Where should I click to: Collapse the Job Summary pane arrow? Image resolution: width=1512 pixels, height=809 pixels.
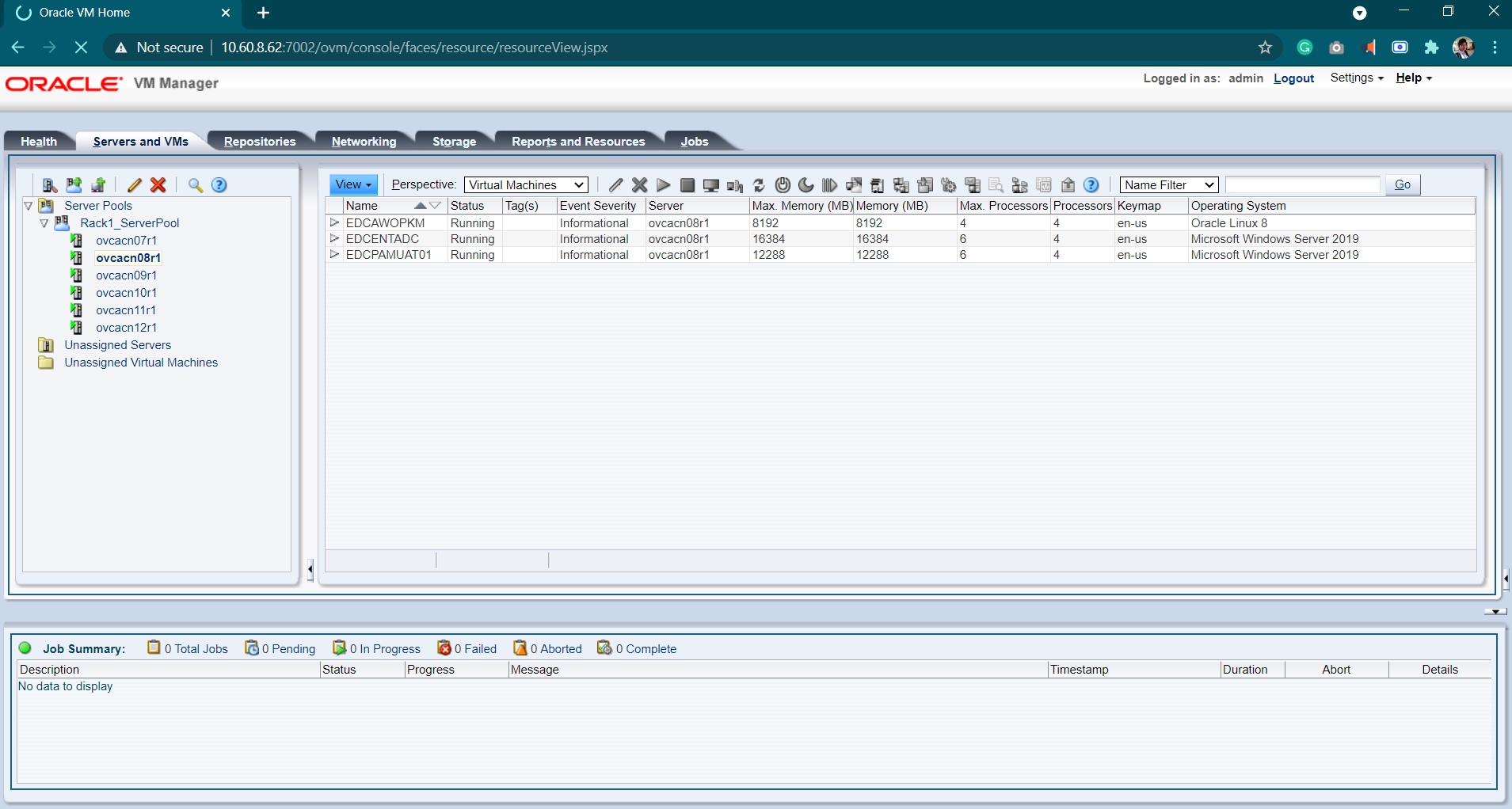point(1495,611)
